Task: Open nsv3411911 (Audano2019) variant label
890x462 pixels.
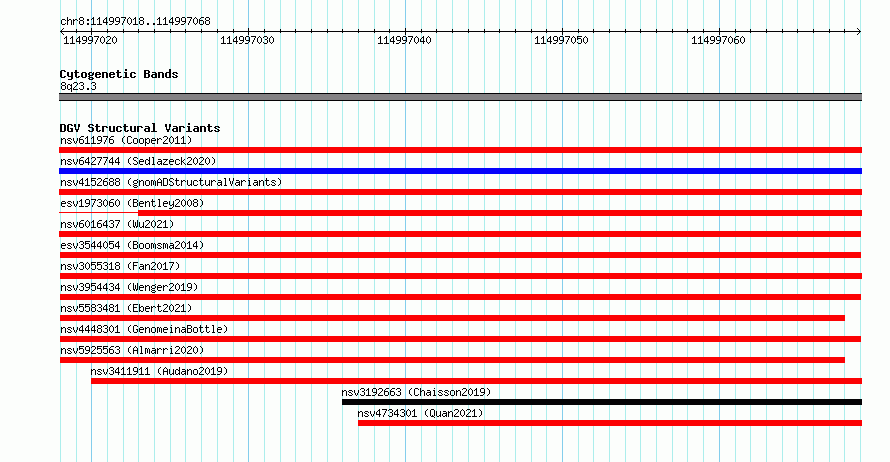Action: [x=159, y=371]
